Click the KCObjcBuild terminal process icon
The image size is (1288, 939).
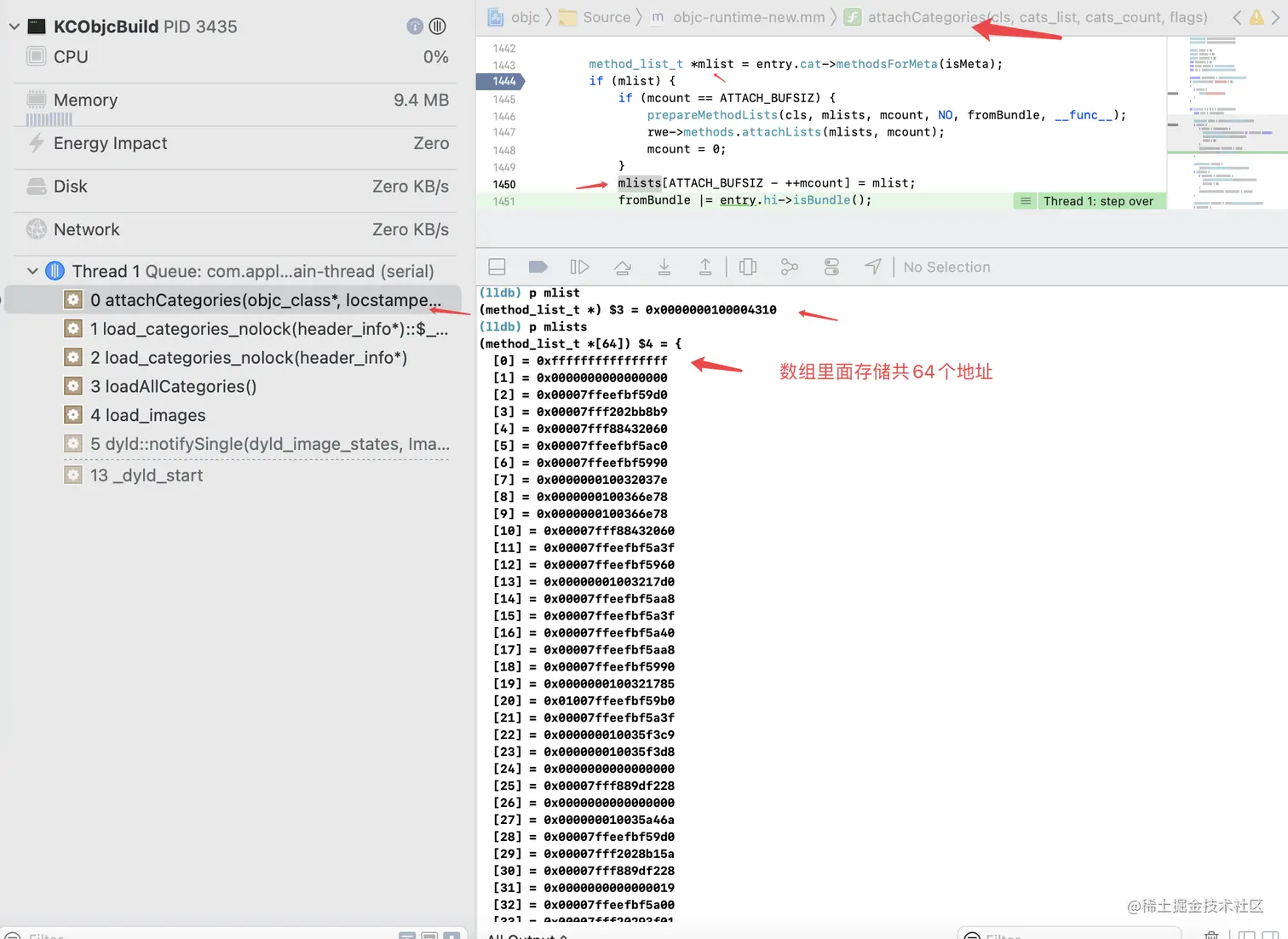(37, 26)
